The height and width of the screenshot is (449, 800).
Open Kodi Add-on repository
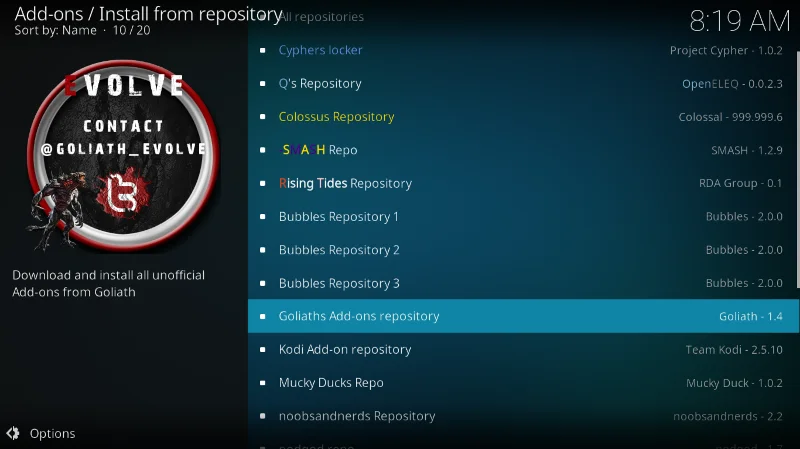pyautogui.click(x=523, y=350)
